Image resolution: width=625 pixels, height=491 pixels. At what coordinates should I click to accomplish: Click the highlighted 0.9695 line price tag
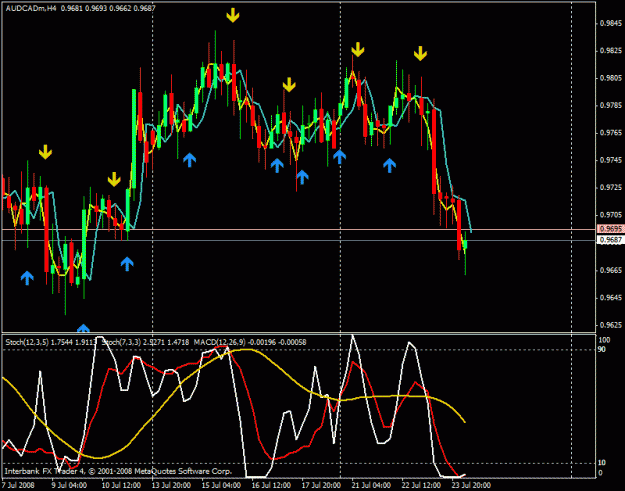[611, 229]
